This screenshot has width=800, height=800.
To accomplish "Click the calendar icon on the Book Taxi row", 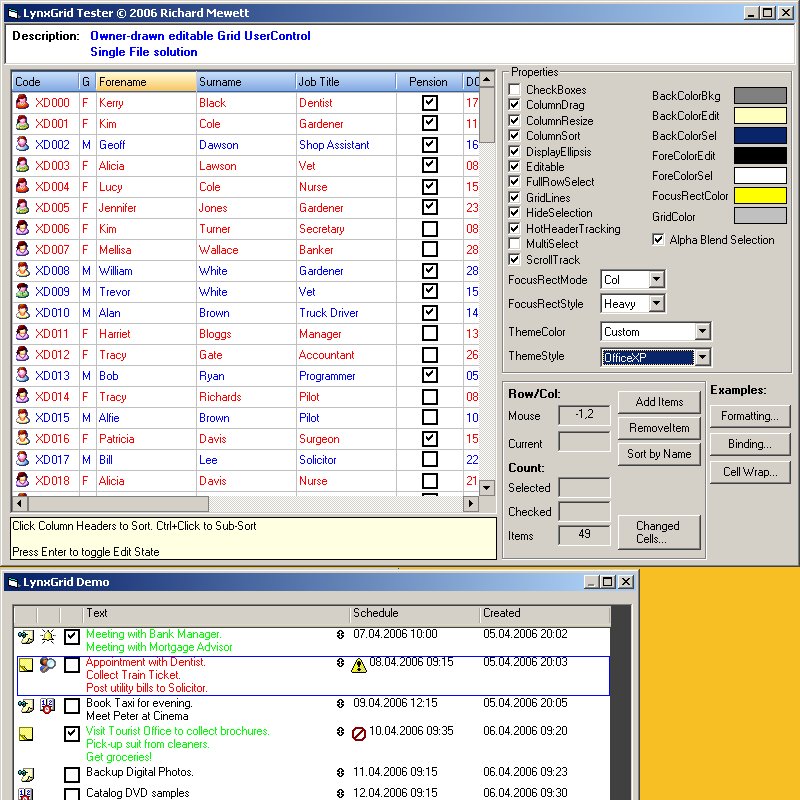I will pos(47,706).
